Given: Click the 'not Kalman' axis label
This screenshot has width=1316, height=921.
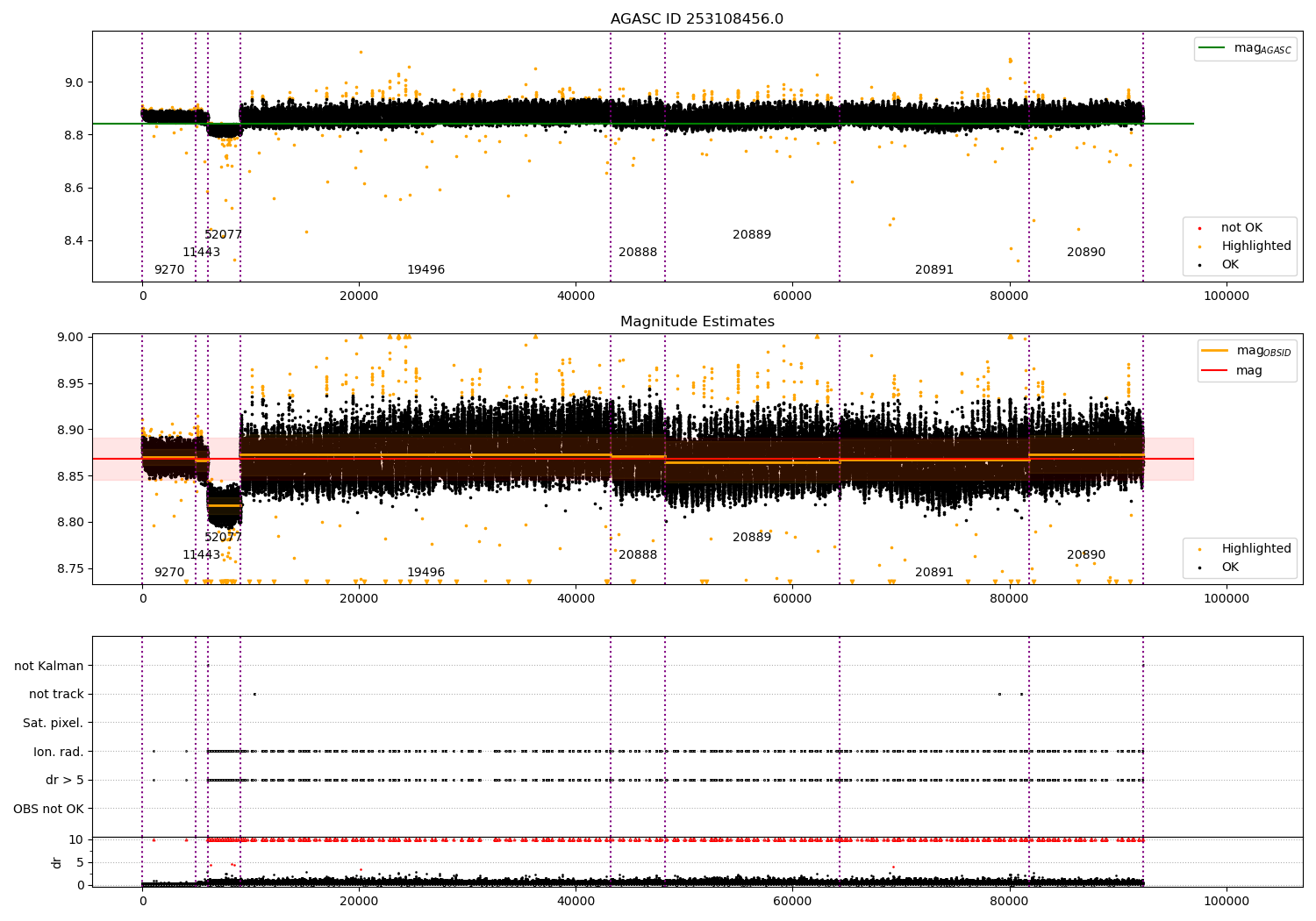Looking at the screenshot, I should coord(49,666).
